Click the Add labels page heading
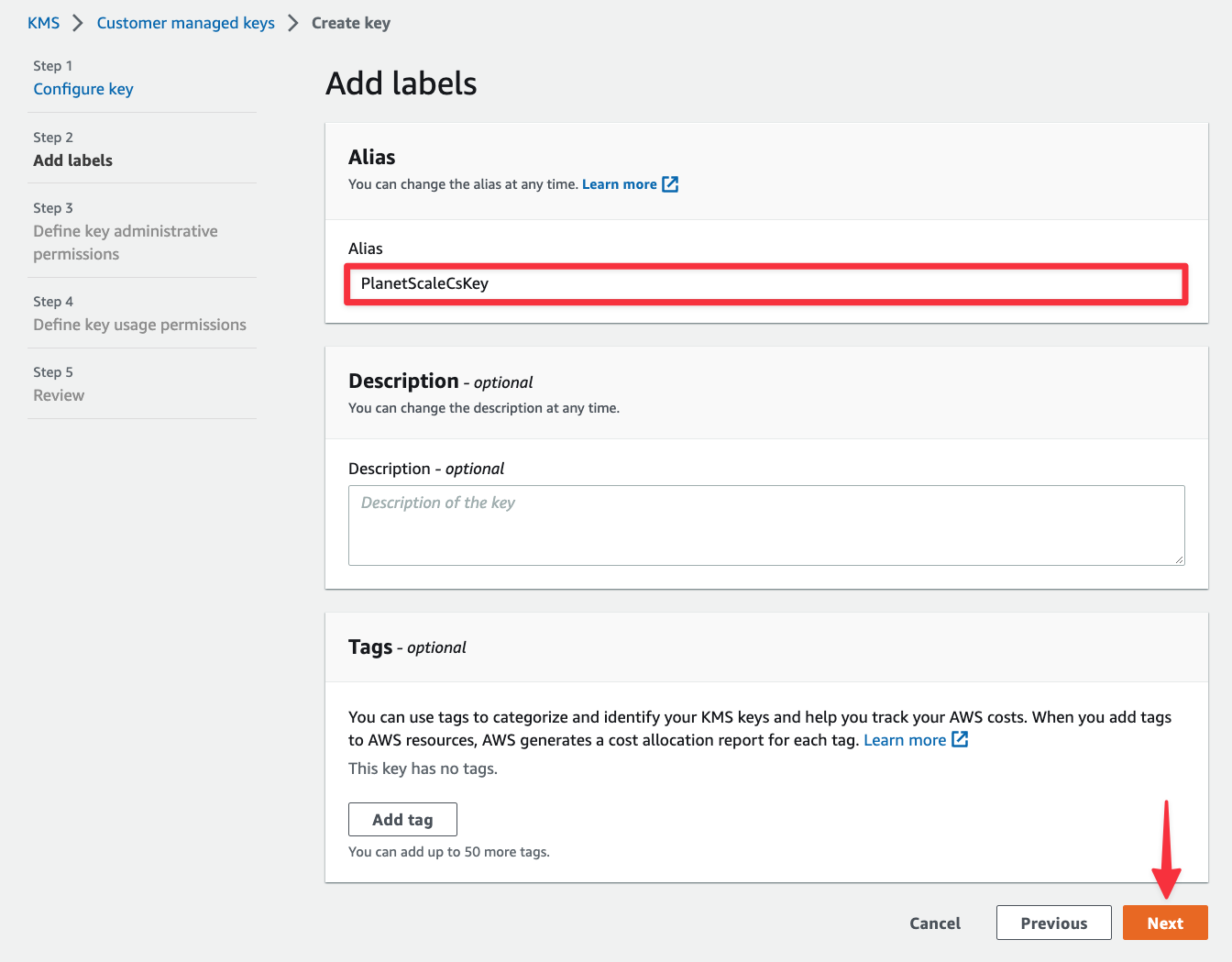This screenshot has width=1232, height=962. click(x=401, y=83)
